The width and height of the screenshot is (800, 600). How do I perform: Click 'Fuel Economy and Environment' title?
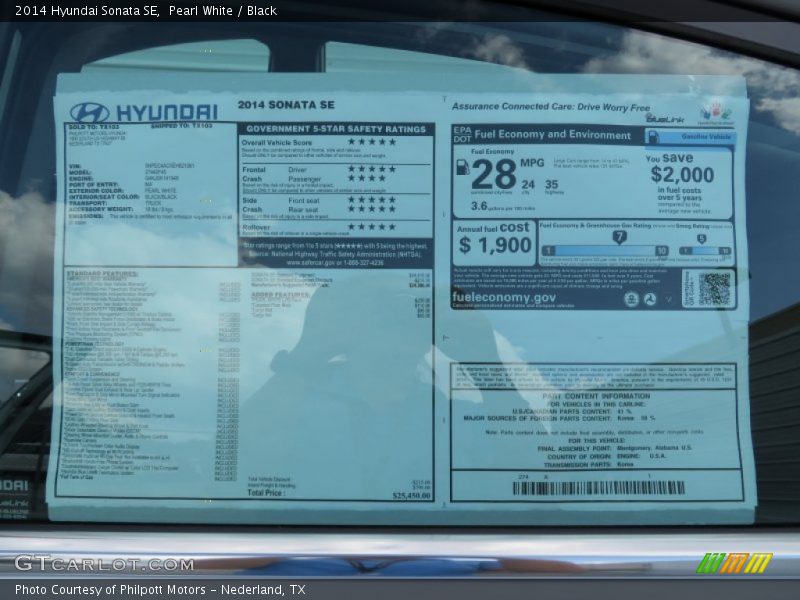coord(553,135)
